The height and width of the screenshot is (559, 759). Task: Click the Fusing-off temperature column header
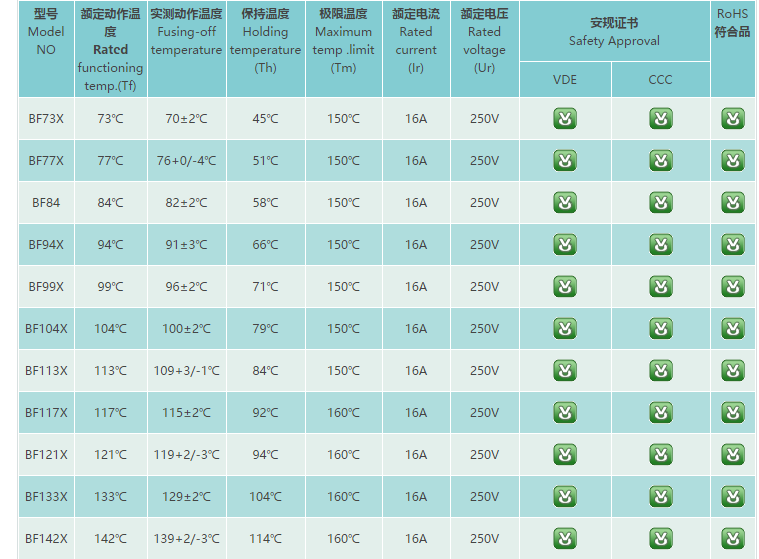click(x=186, y=33)
